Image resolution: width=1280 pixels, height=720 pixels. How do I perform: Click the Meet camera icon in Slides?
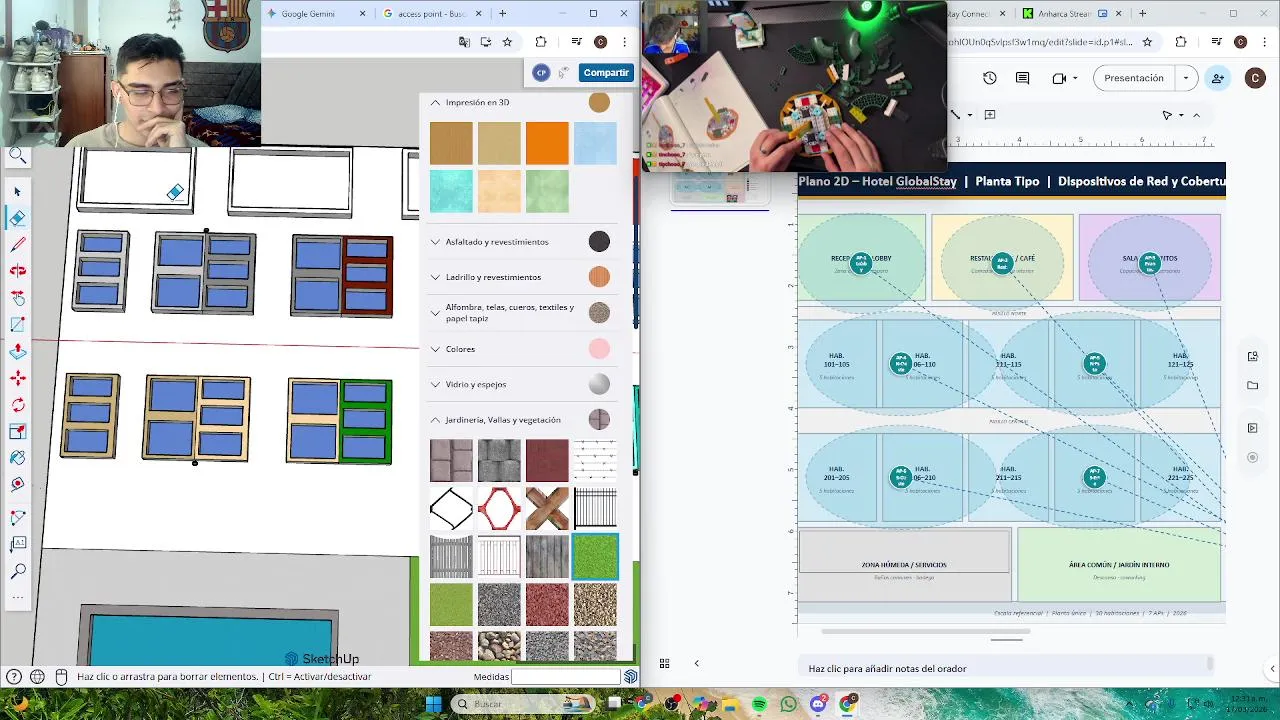(1059, 78)
